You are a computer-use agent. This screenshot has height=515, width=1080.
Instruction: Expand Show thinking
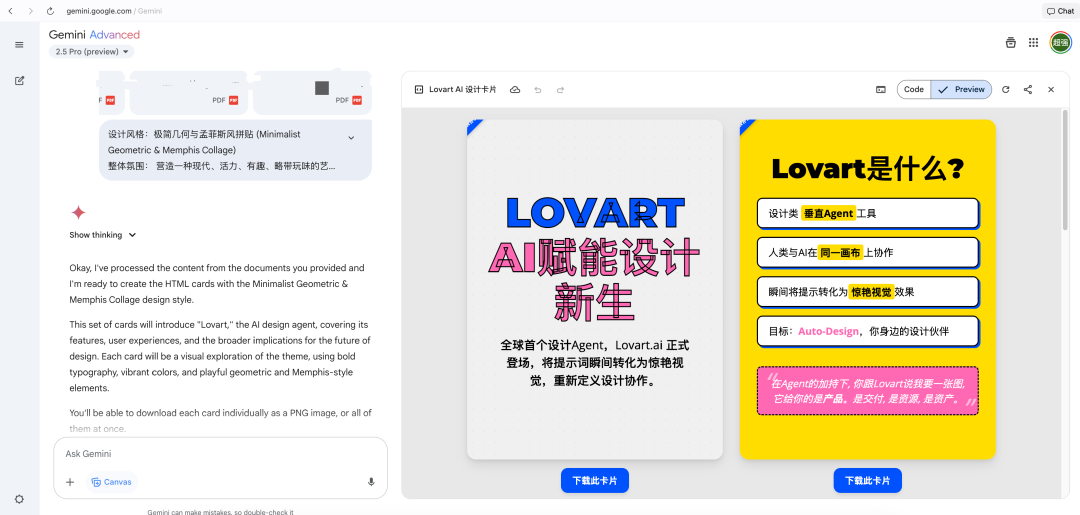tap(103, 235)
